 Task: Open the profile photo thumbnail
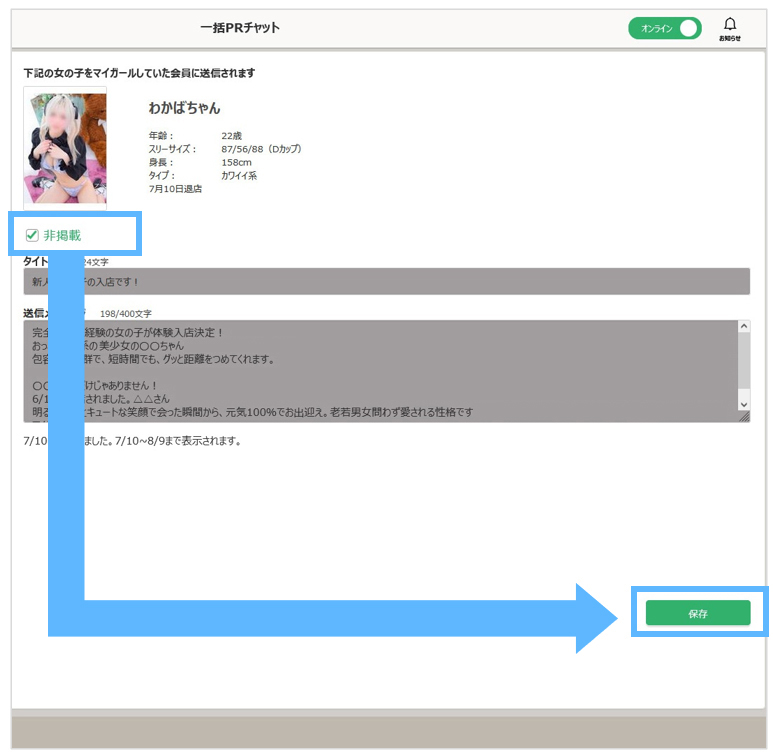pyautogui.click(x=65, y=148)
